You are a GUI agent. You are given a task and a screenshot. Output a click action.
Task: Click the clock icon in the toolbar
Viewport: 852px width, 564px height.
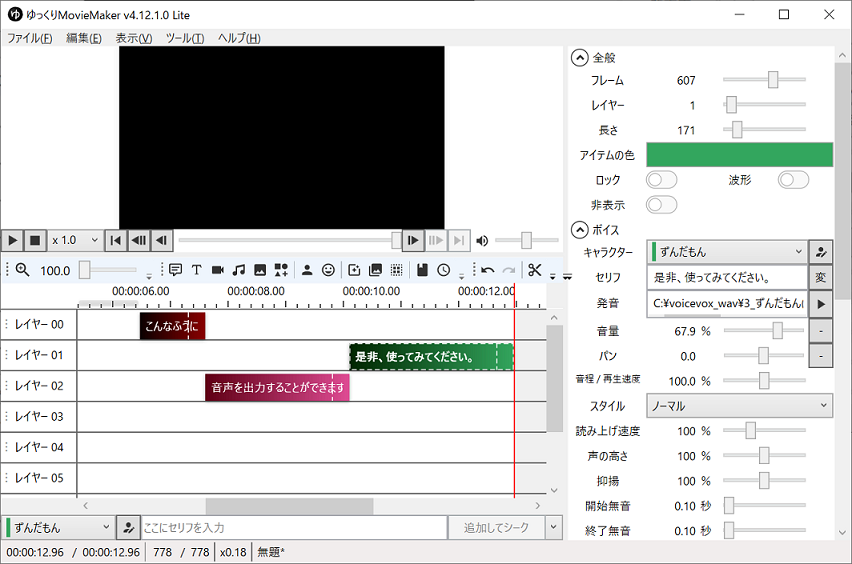443,270
